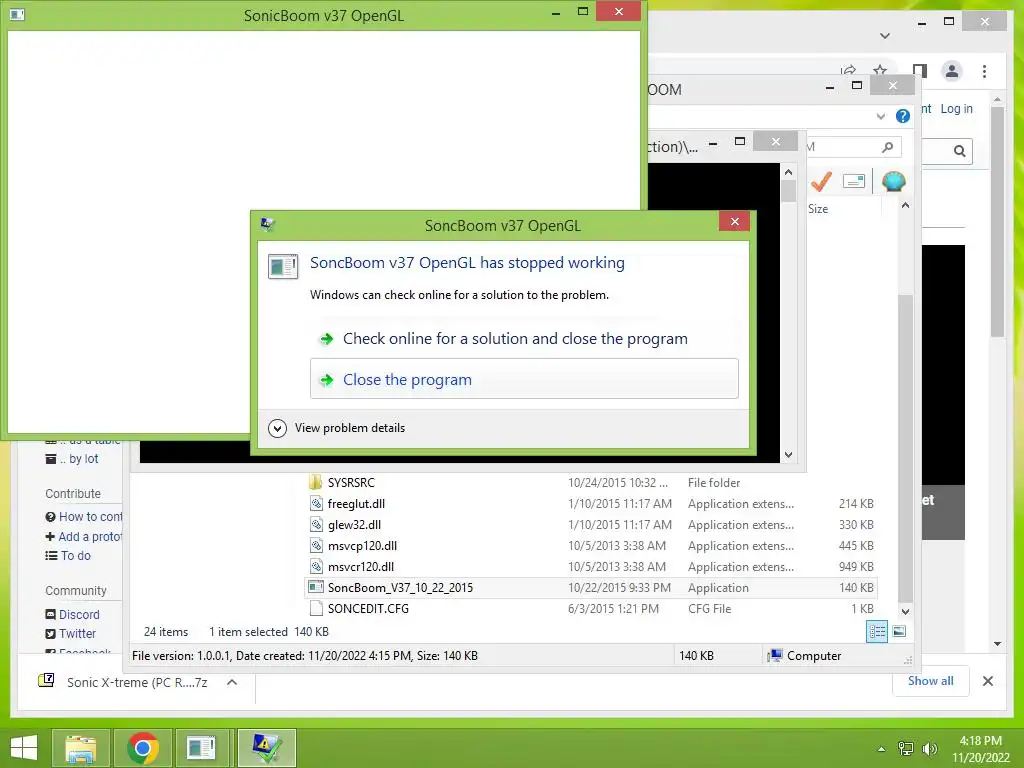Open by lot sidebar link

(x=79, y=458)
